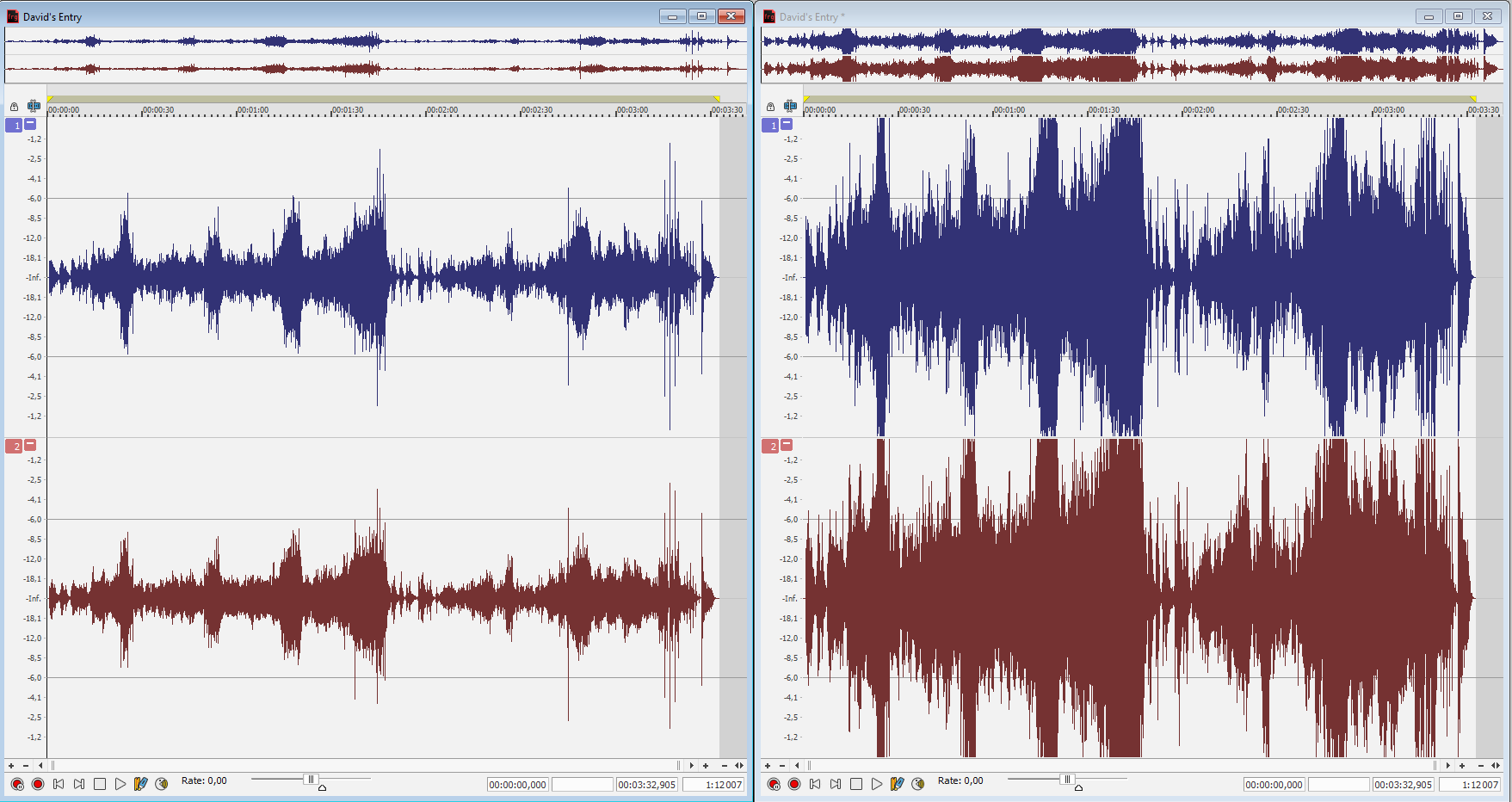Toggle the snap/edit mode icon in right window
Viewport: 1512px width, 802px height.
[790, 107]
